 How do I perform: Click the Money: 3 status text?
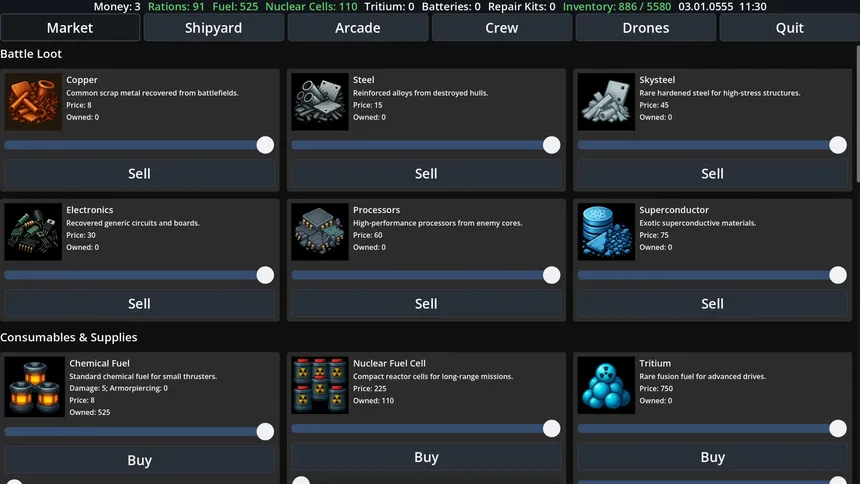117,7
